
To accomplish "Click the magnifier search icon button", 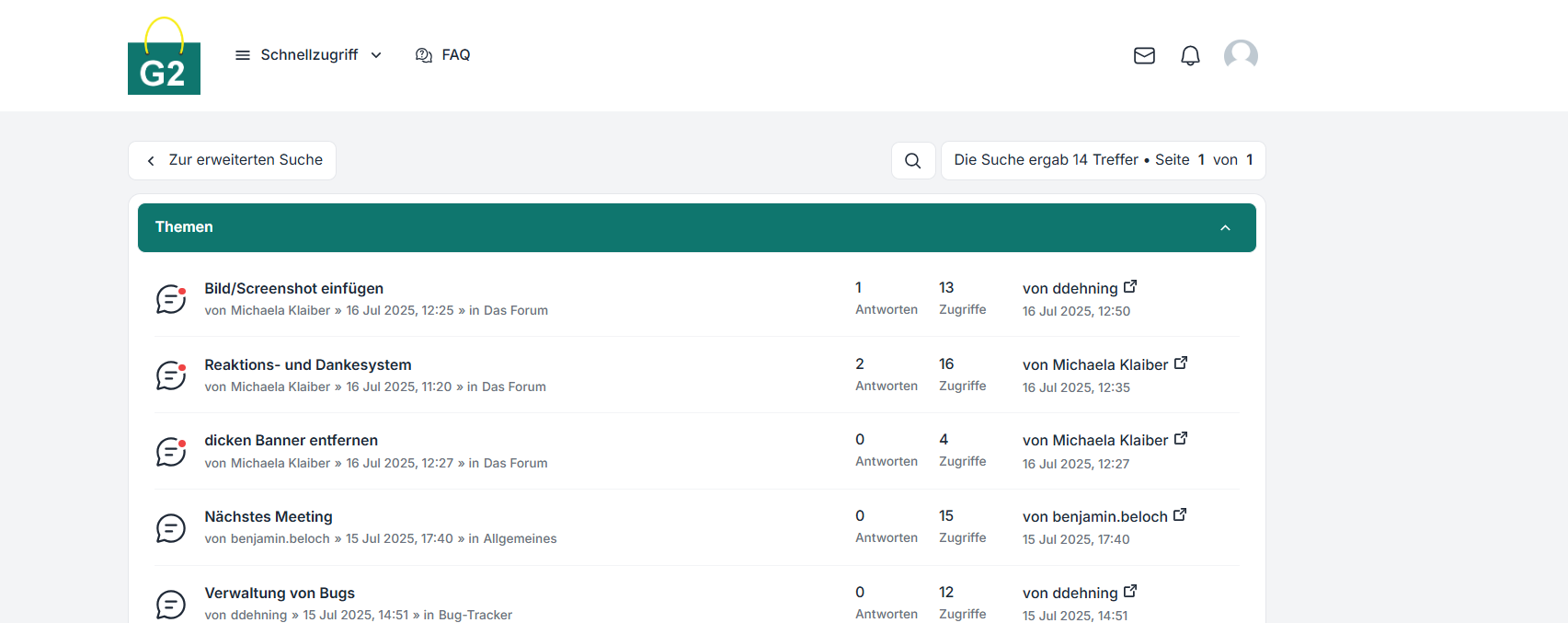I will (x=912, y=160).
